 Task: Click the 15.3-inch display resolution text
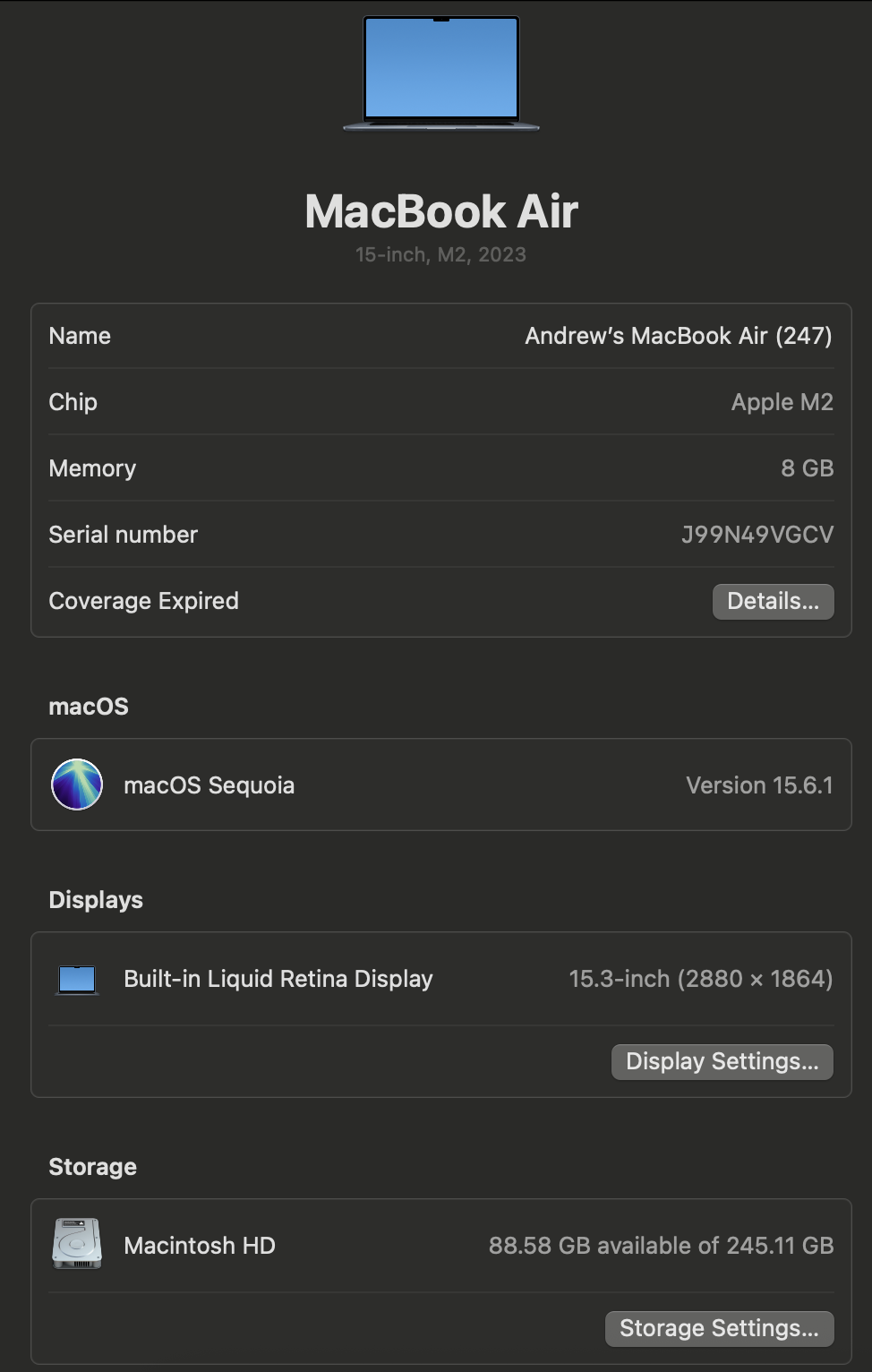700,979
